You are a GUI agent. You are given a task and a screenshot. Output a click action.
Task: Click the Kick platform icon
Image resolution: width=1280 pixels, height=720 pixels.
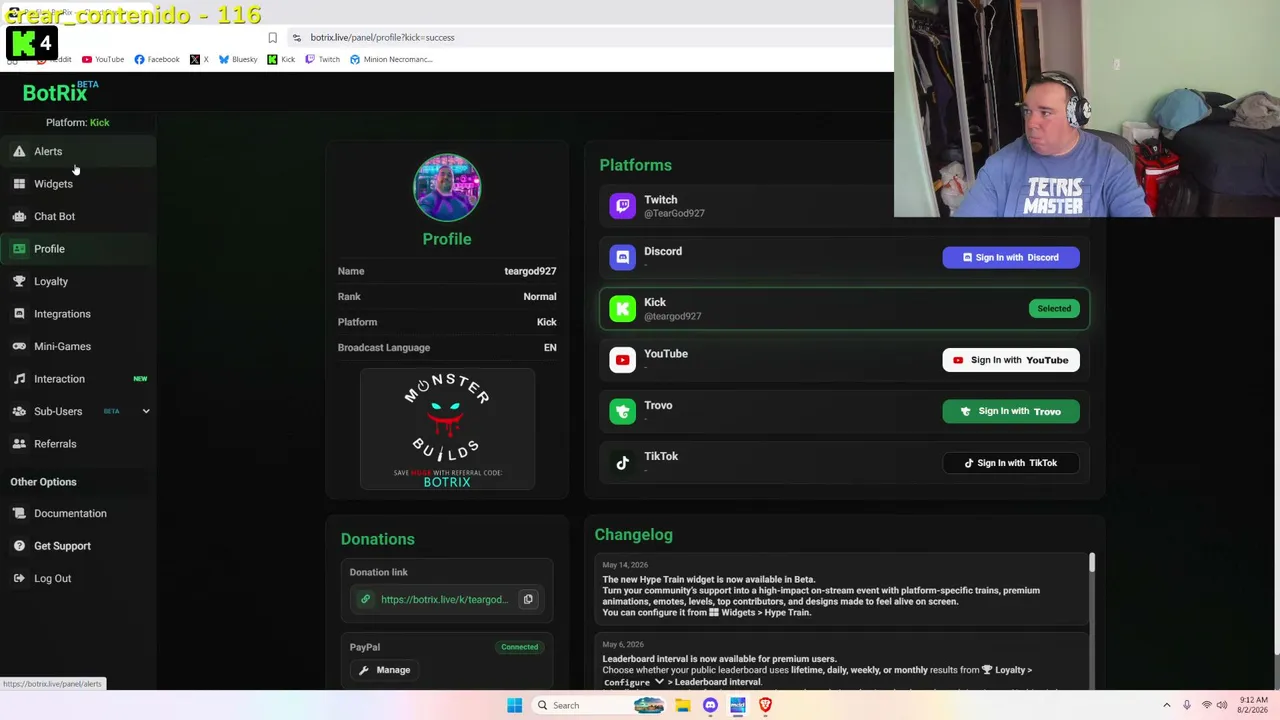[622, 308]
